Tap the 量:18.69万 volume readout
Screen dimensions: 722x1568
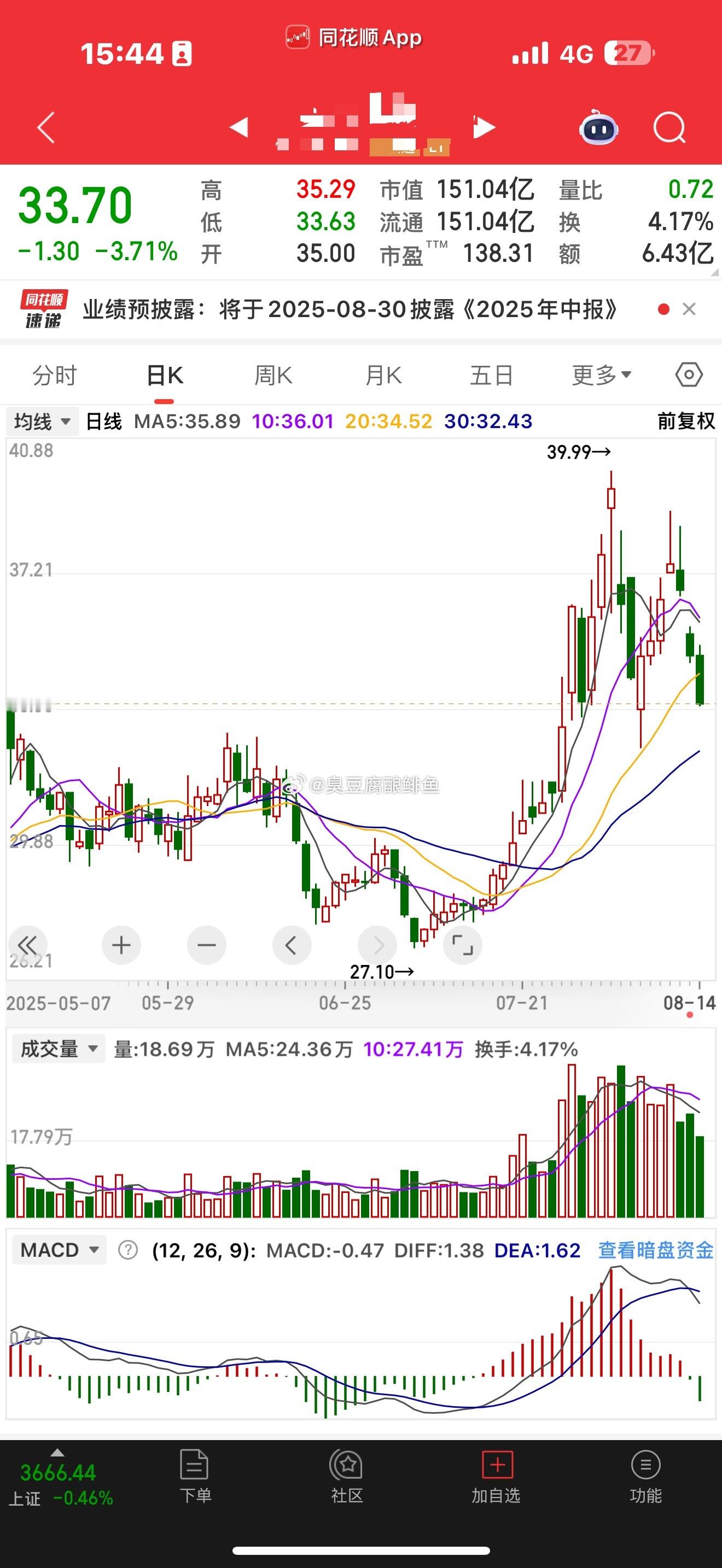(x=164, y=1049)
